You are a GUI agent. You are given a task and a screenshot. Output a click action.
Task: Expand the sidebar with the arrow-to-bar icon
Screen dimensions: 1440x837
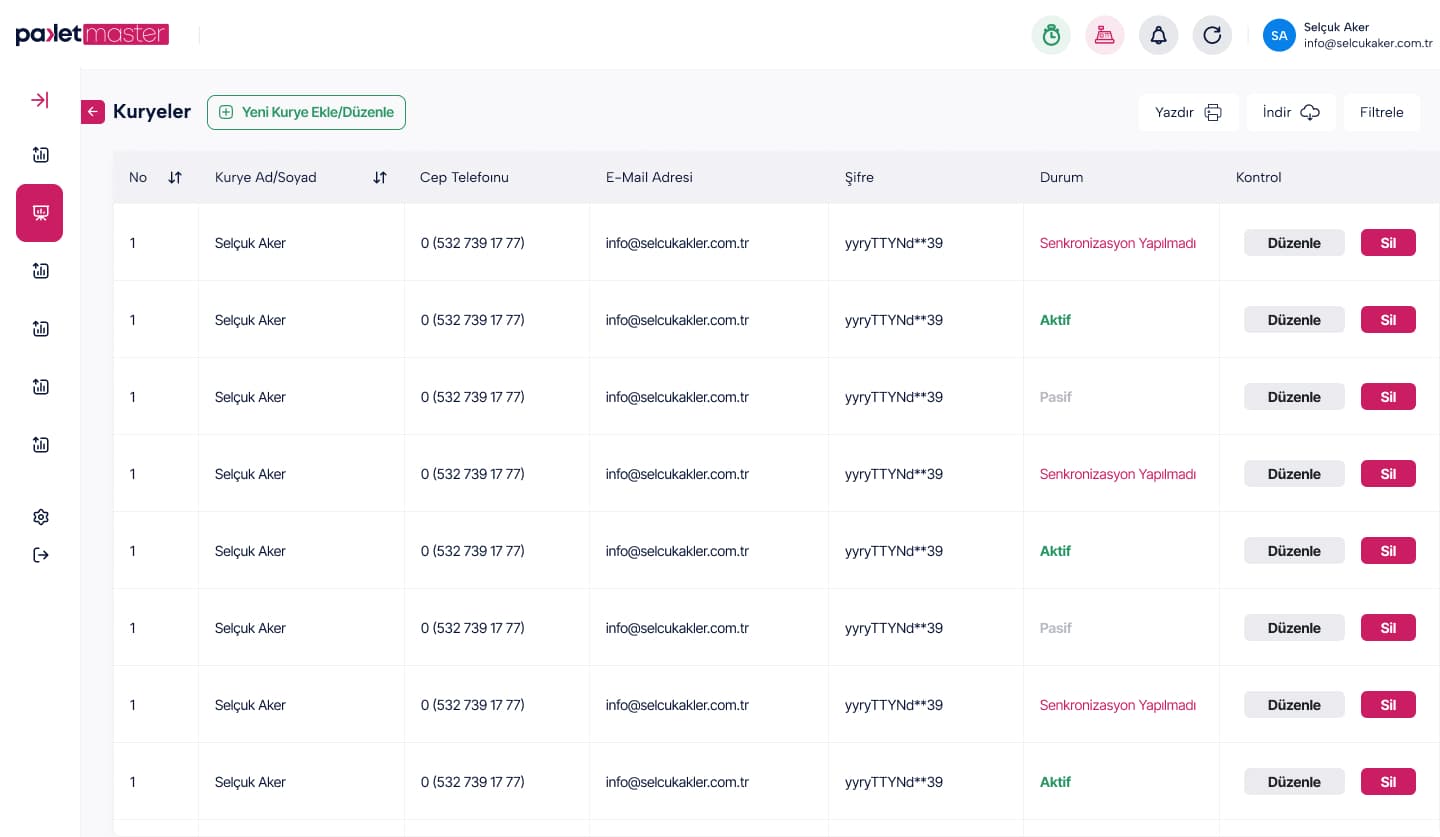tap(40, 100)
